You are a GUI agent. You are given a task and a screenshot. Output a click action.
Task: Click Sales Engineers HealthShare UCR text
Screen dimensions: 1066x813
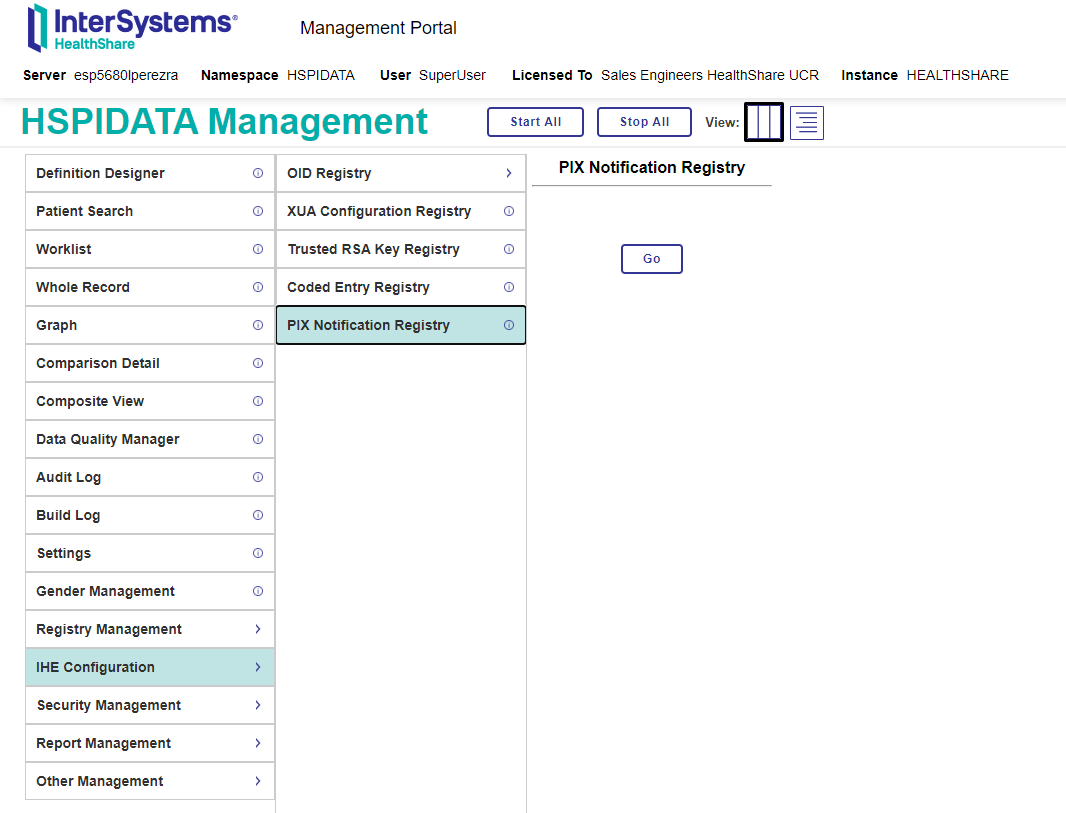click(710, 75)
